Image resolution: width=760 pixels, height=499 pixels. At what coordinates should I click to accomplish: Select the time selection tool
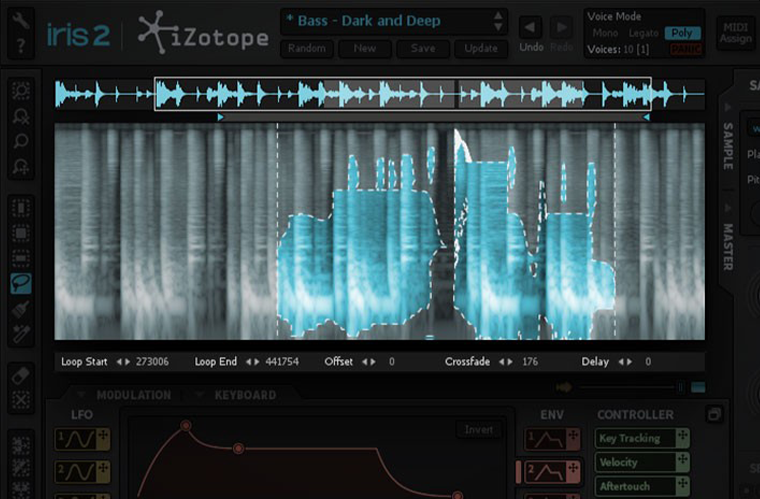point(21,208)
